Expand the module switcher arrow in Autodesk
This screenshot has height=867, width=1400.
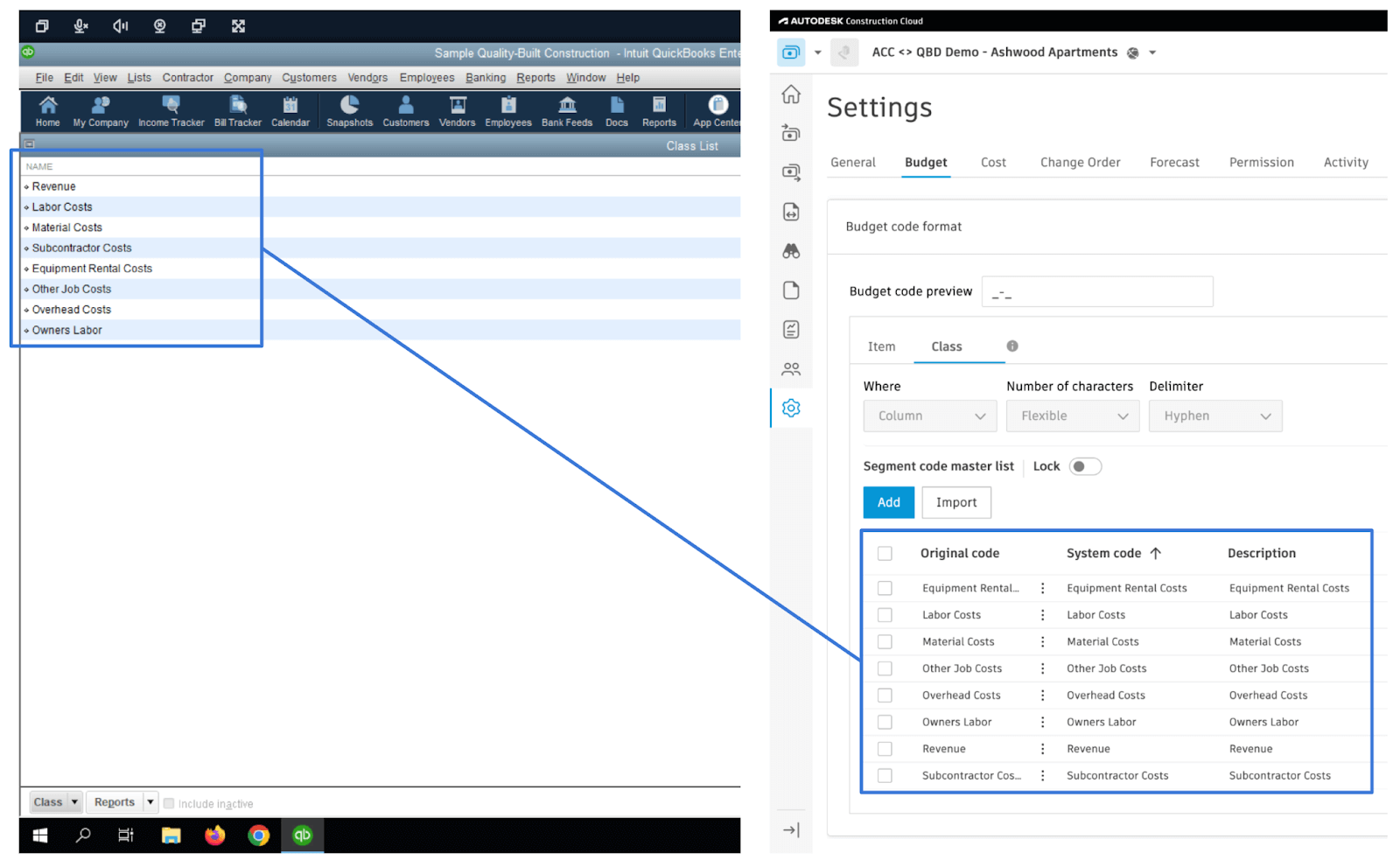818,52
